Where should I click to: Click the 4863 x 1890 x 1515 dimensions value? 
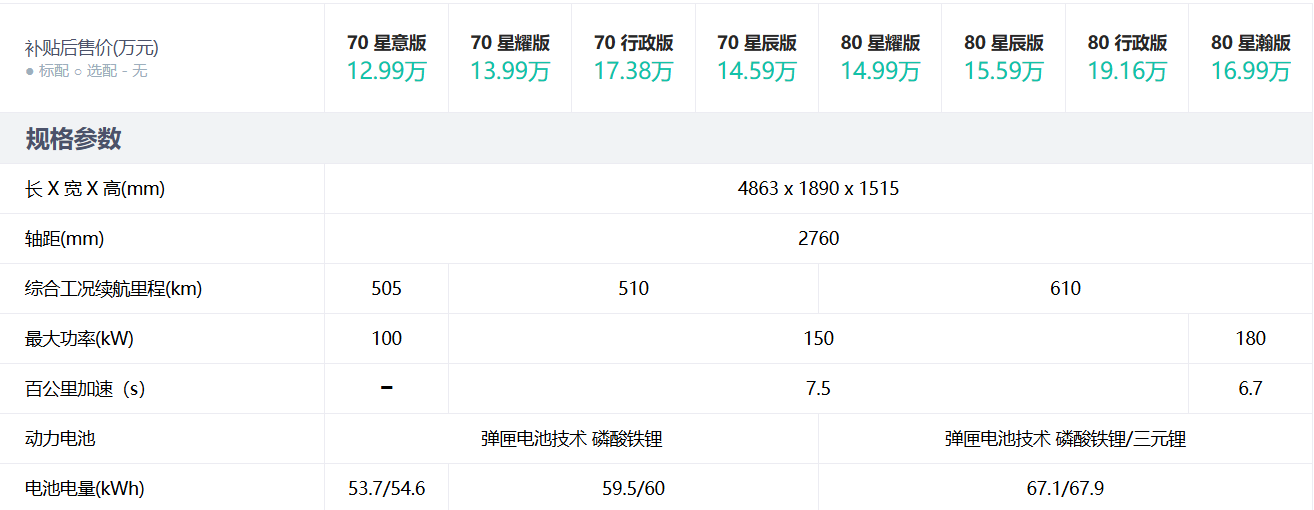pyautogui.click(x=818, y=188)
